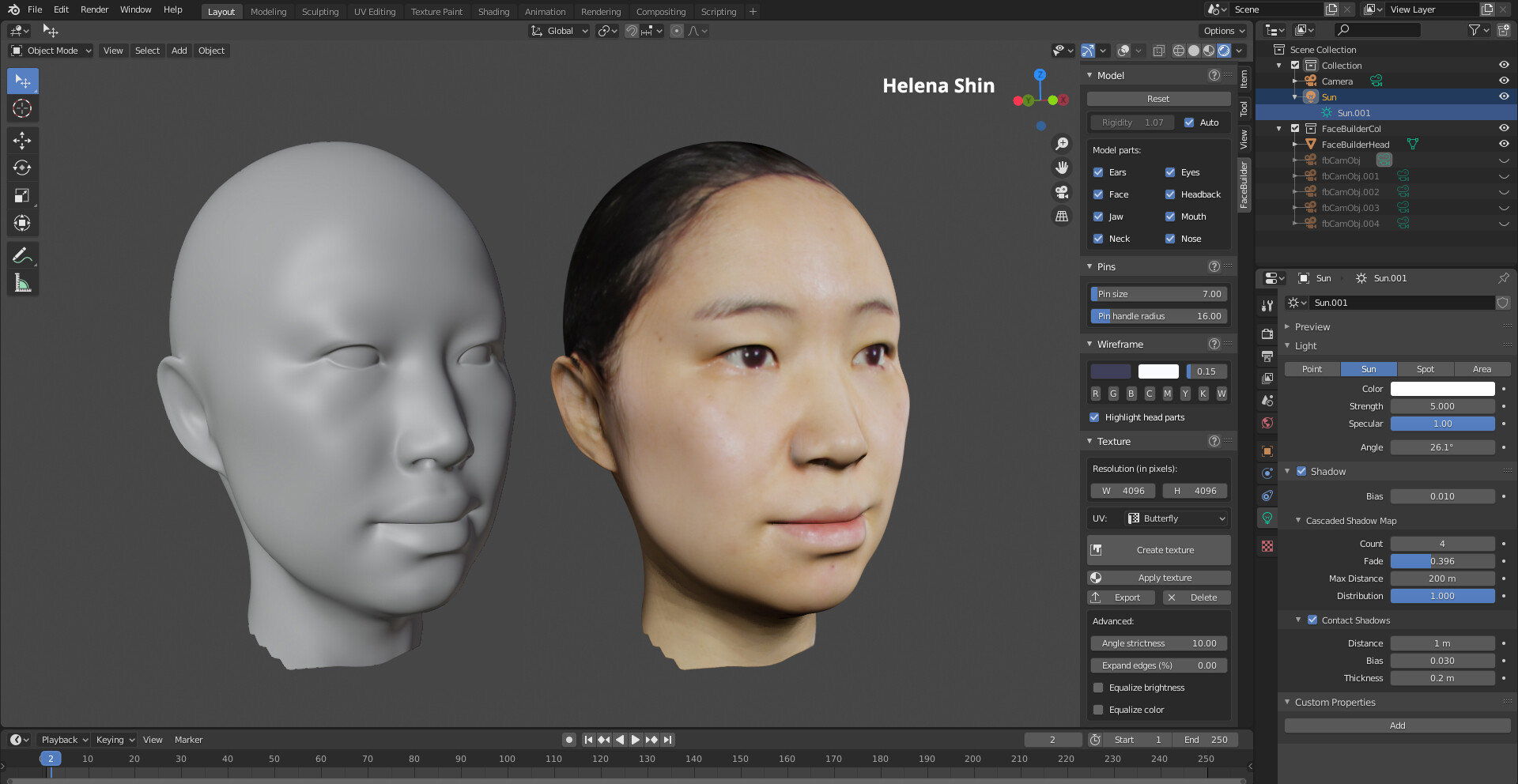Select the Rotate tool

pos(22,168)
